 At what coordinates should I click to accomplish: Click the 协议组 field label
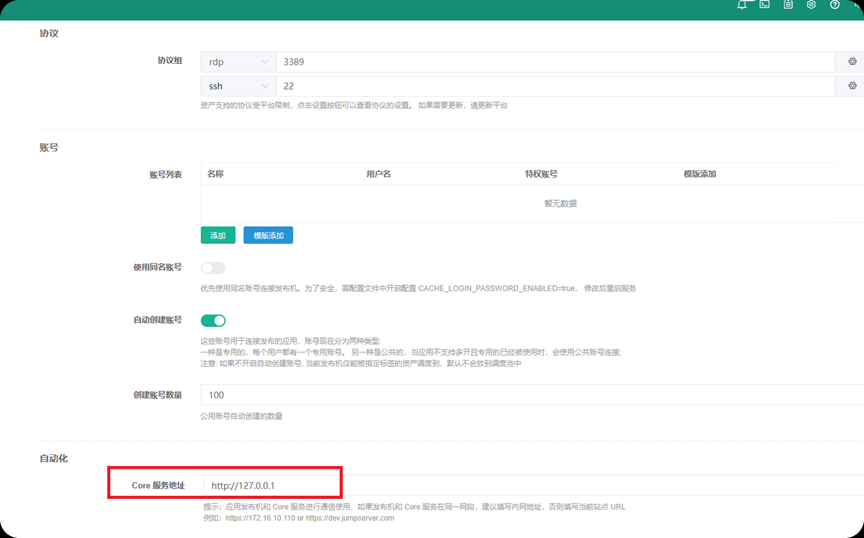(170, 61)
